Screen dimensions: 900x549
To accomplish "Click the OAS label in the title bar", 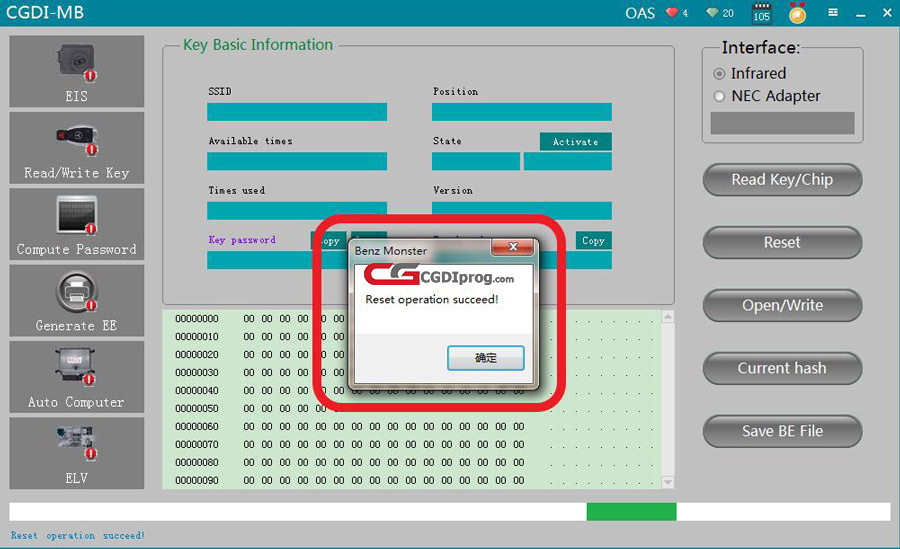I will click(x=640, y=13).
